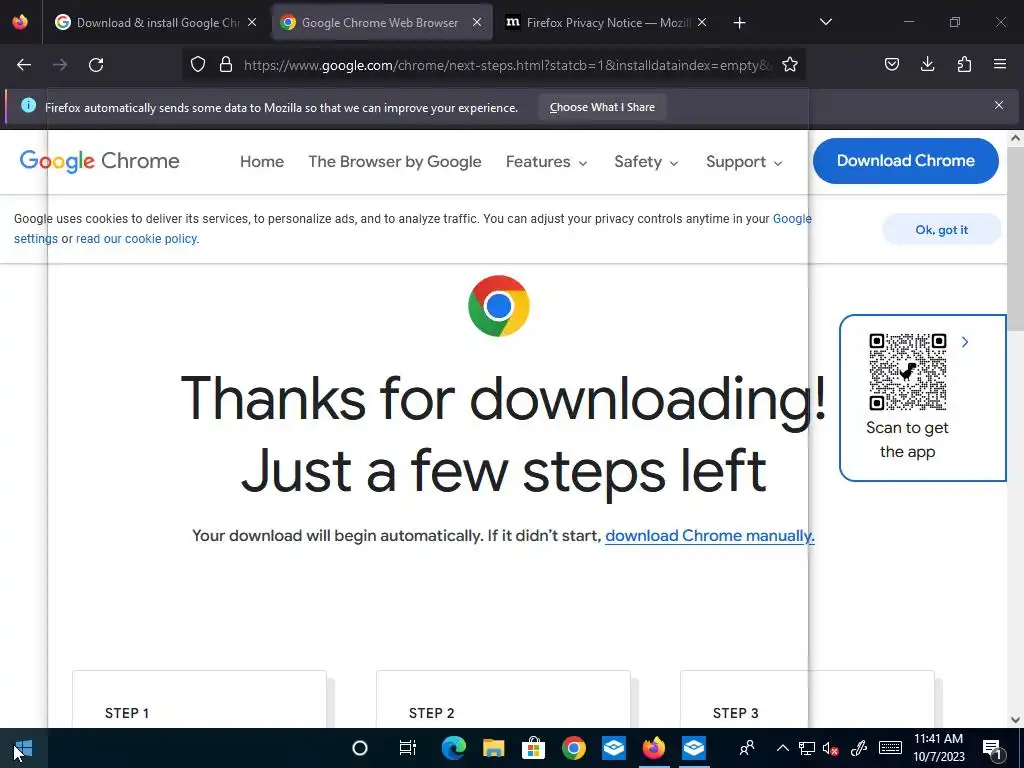Launch Google Chrome from taskbar
1024x768 pixels.
click(573, 748)
